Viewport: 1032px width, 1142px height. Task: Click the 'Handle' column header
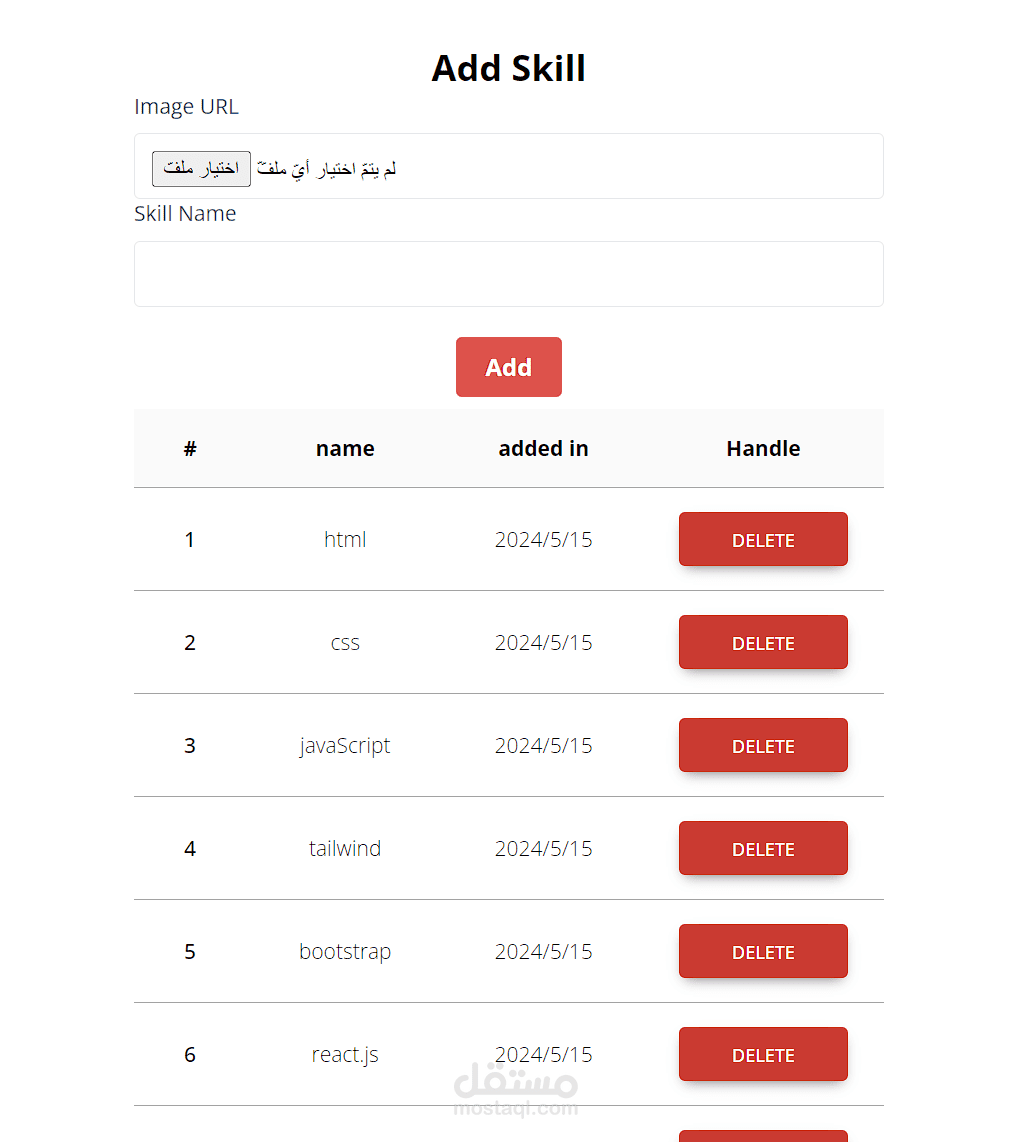tap(763, 449)
